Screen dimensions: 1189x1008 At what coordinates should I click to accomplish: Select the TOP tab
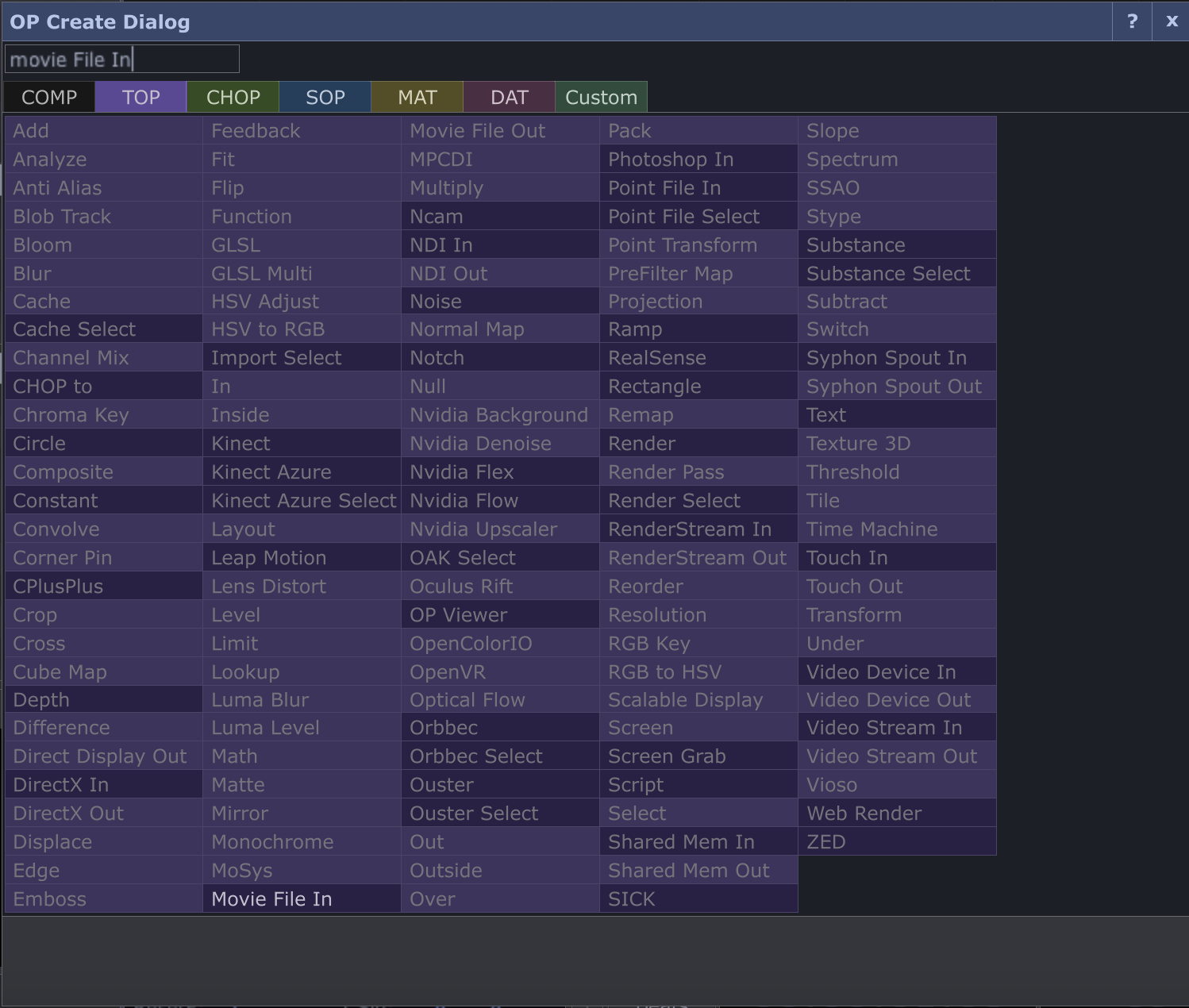[140, 98]
